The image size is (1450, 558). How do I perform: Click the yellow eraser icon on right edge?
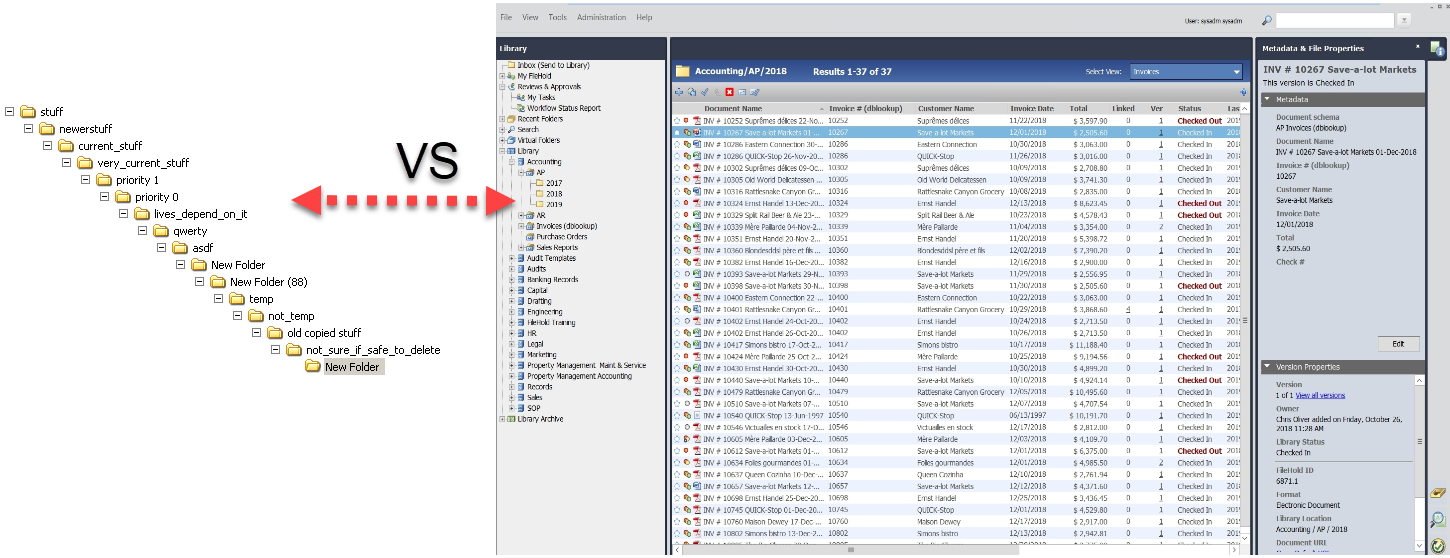point(1437,494)
